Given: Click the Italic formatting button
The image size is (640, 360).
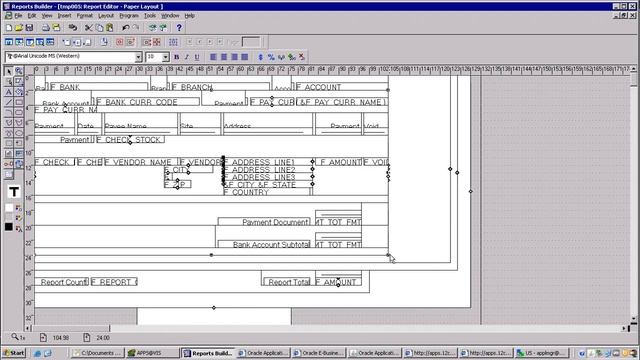Looking at the screenshot, I should click(x=187, y=57).
